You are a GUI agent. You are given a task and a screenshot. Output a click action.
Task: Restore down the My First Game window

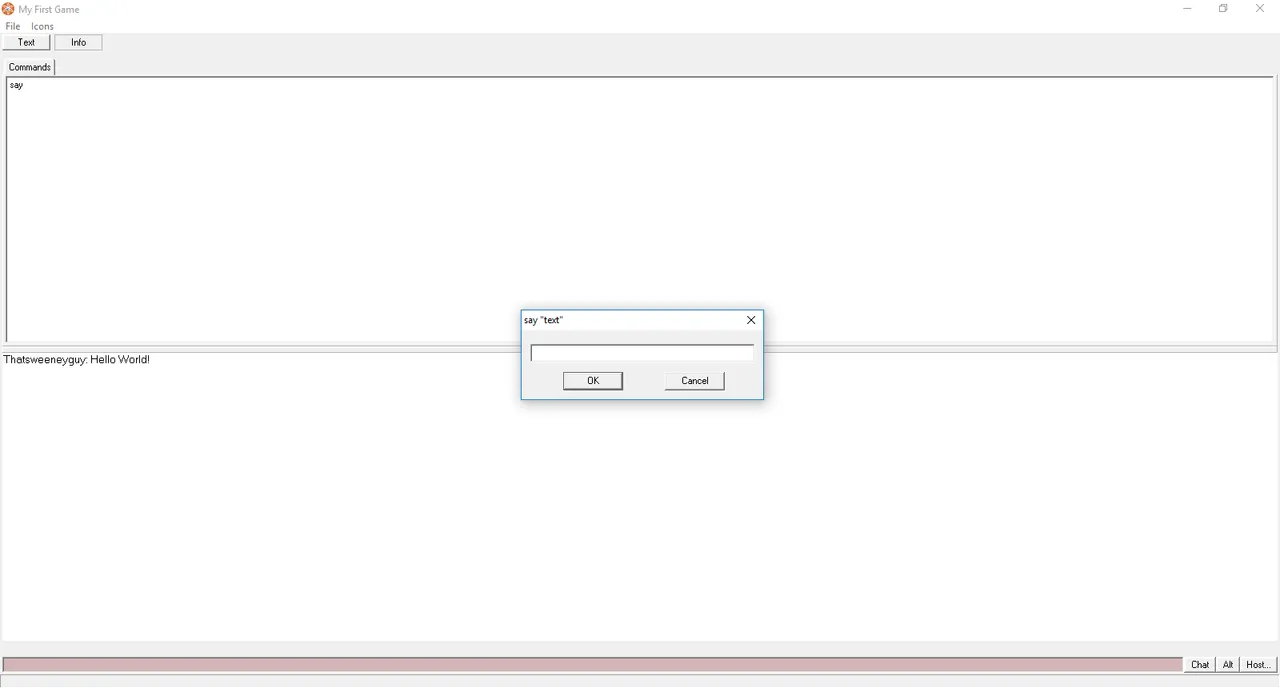pos(1223,9)
